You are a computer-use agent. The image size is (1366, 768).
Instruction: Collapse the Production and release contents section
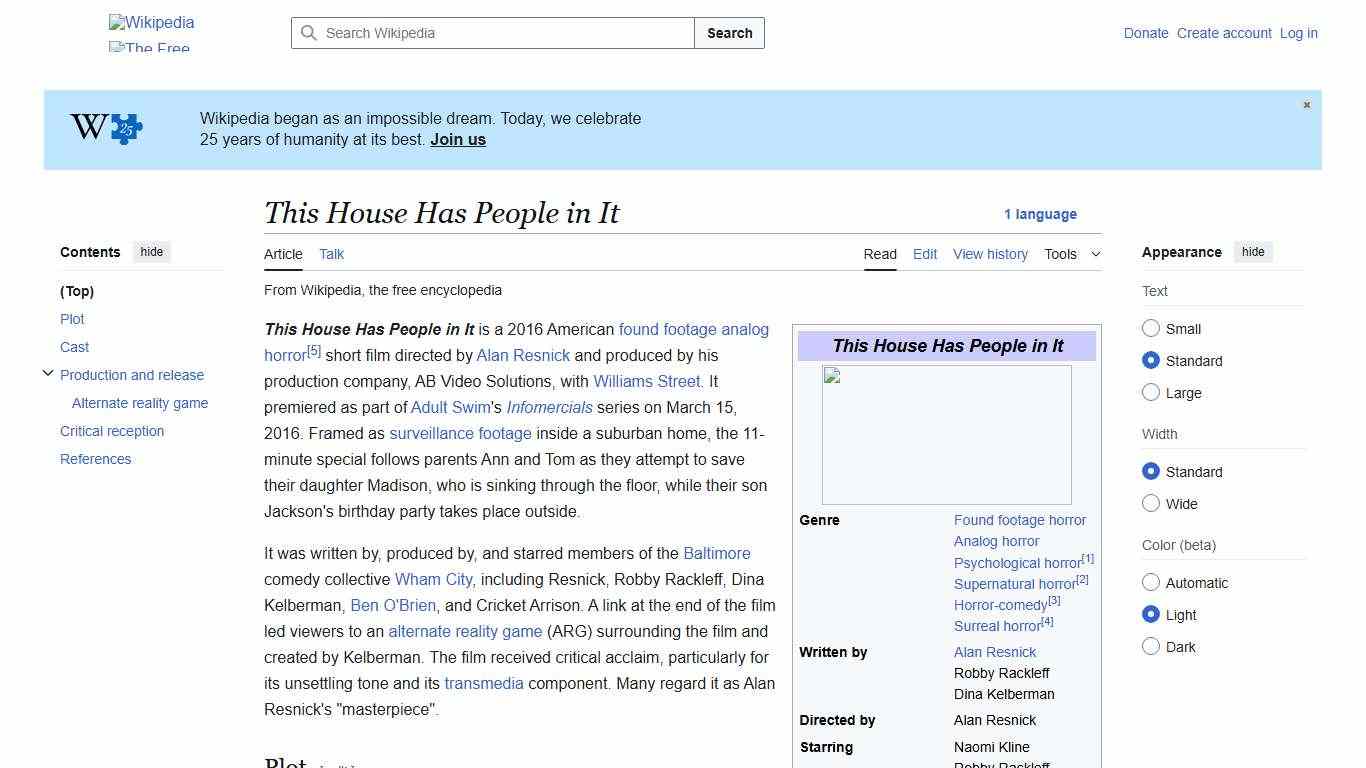[x=48, y=372]
